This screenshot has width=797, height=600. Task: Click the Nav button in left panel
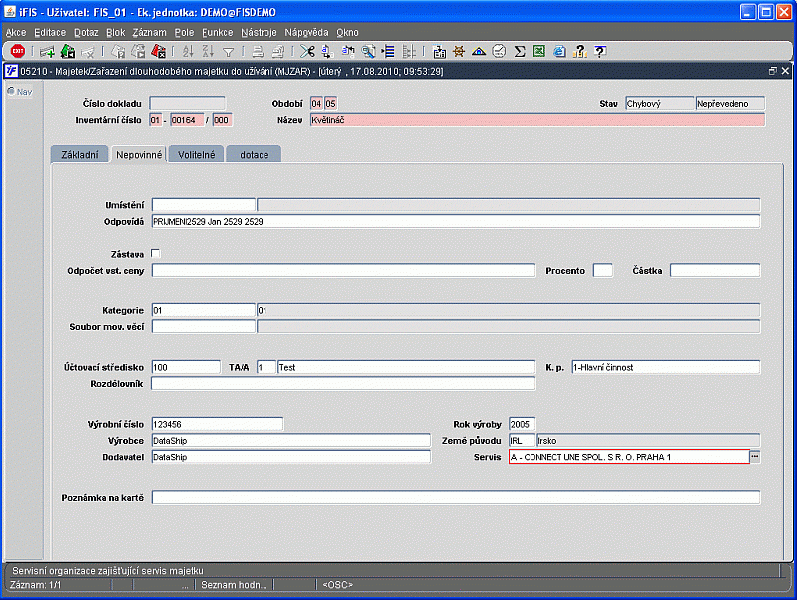(x=20, y=92)
